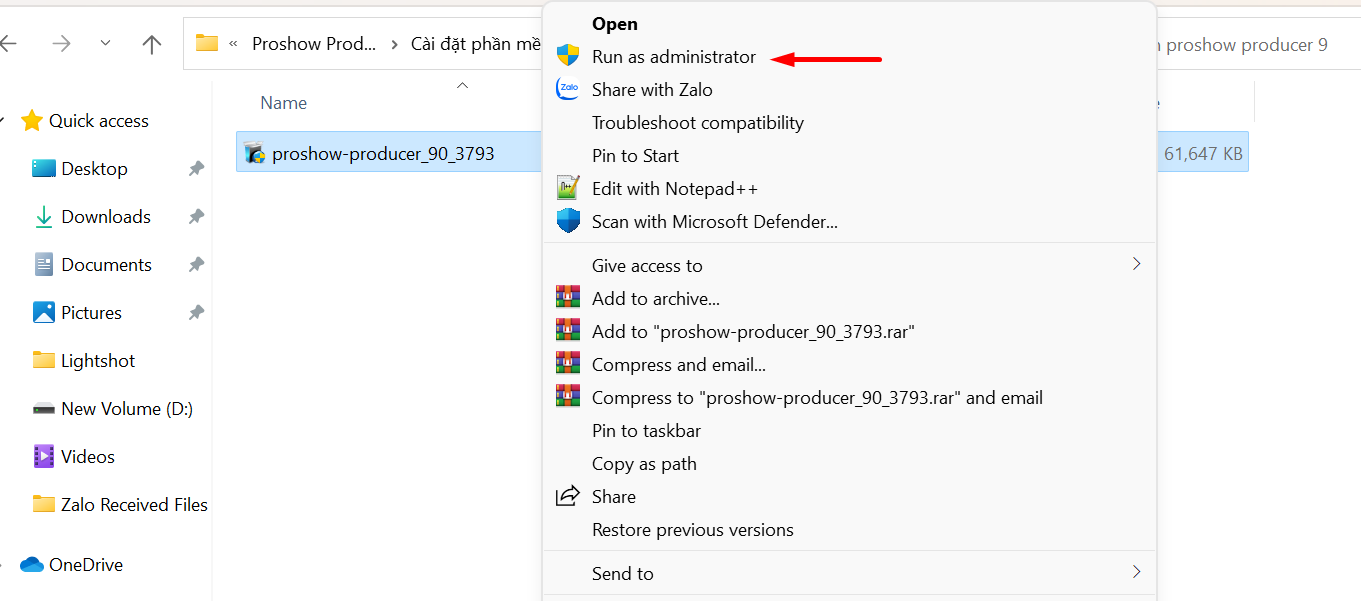The height and width of the screenshot is (601, 1361).
Task: Click the Run as administrator shield icon
Action: 568,56
